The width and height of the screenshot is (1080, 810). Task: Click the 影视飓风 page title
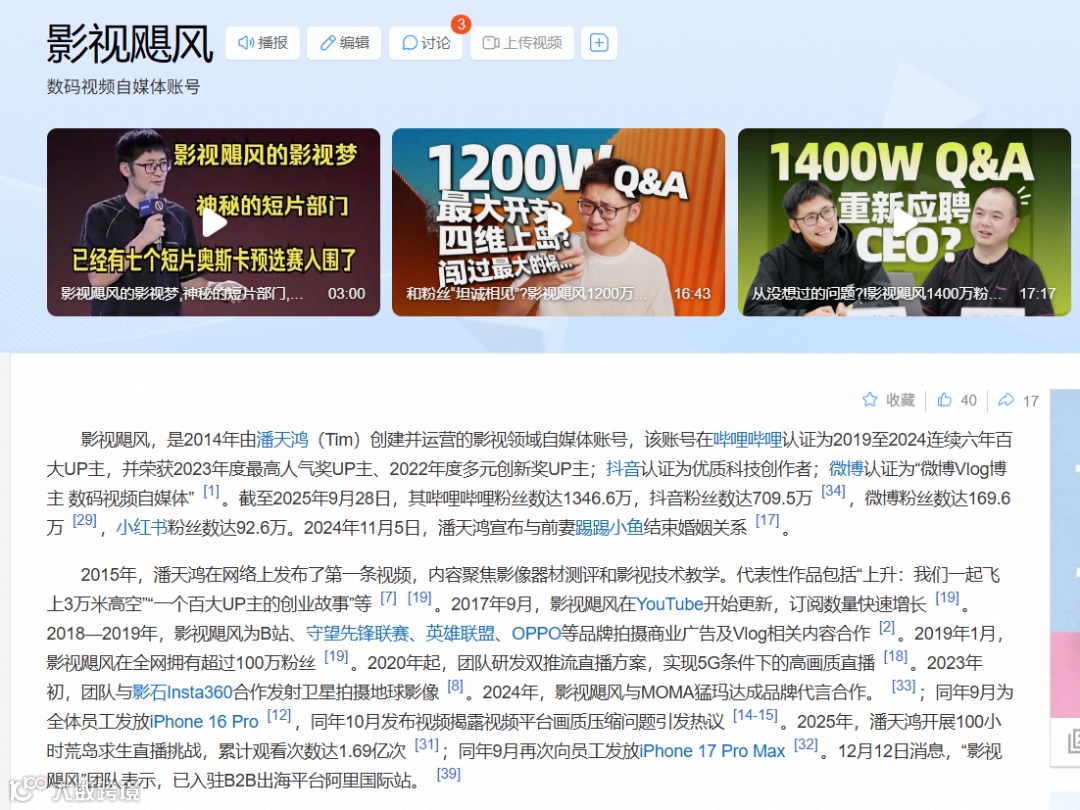coord(130,43)
